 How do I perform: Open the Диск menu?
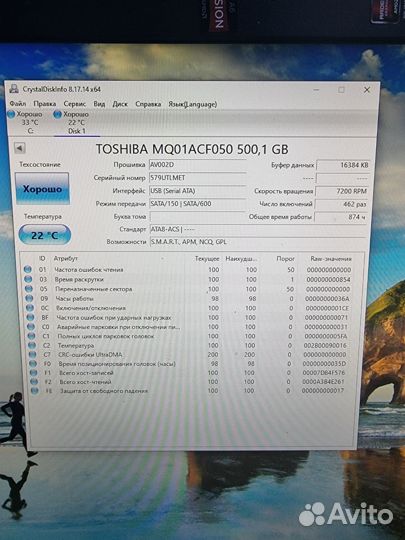[x=120, y=104]
